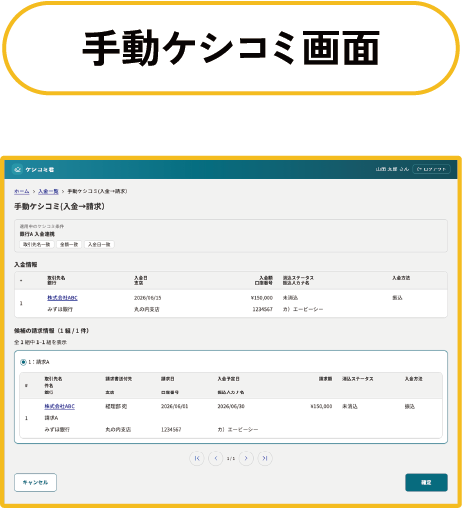The height and width of the screenshot is (508, 462).
Task: Go to last page of candidates
Action: point(265,458)
